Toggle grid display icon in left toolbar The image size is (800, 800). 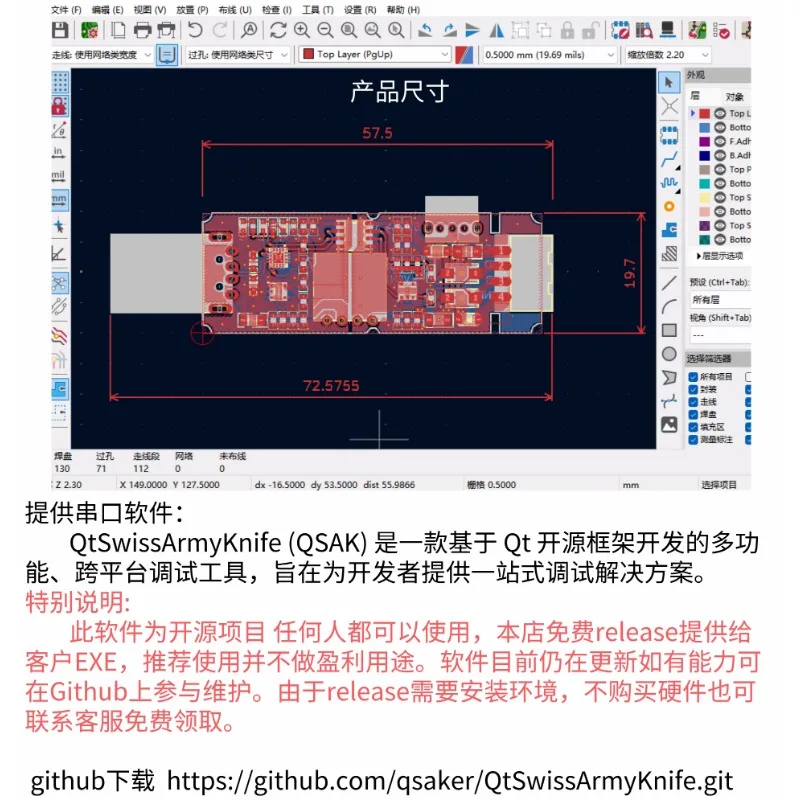[60, 82]
